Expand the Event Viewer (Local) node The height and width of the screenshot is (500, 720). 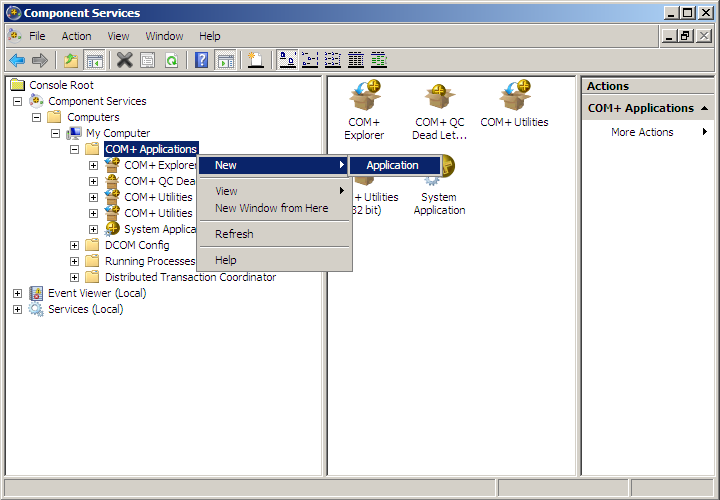[x=17, y=293]
